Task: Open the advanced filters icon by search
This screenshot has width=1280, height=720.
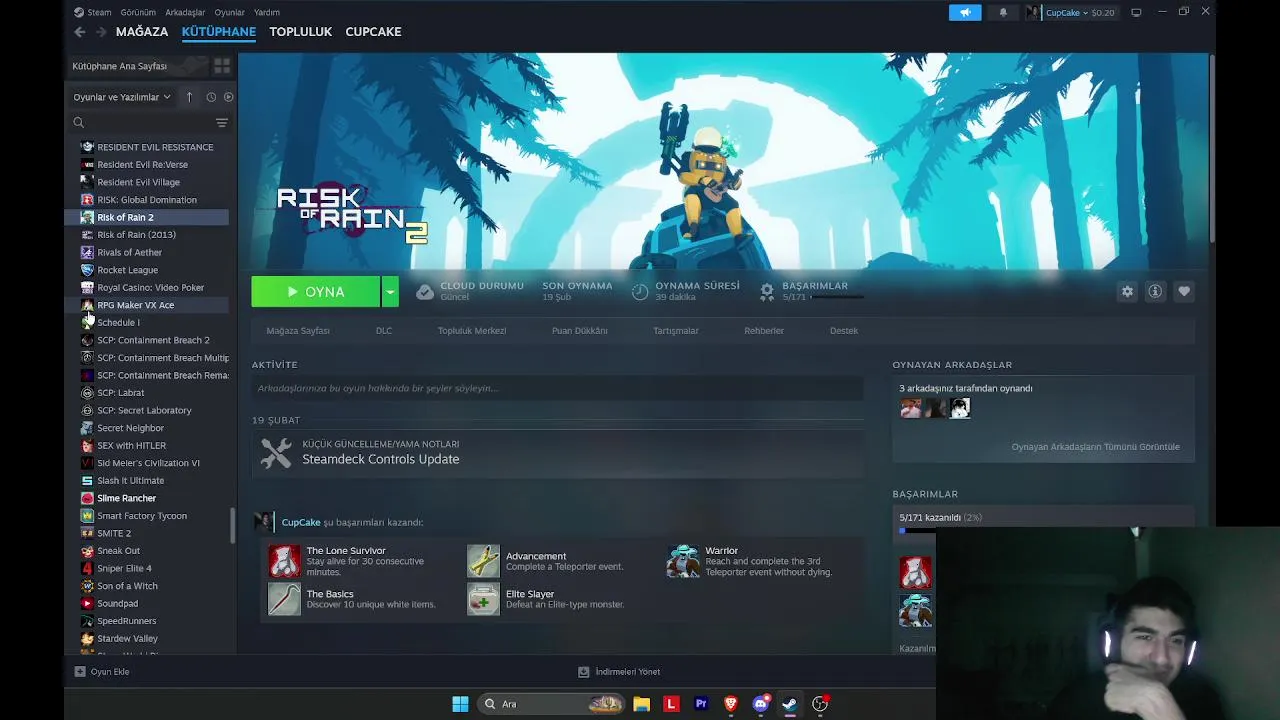Action: click(222, 123)
